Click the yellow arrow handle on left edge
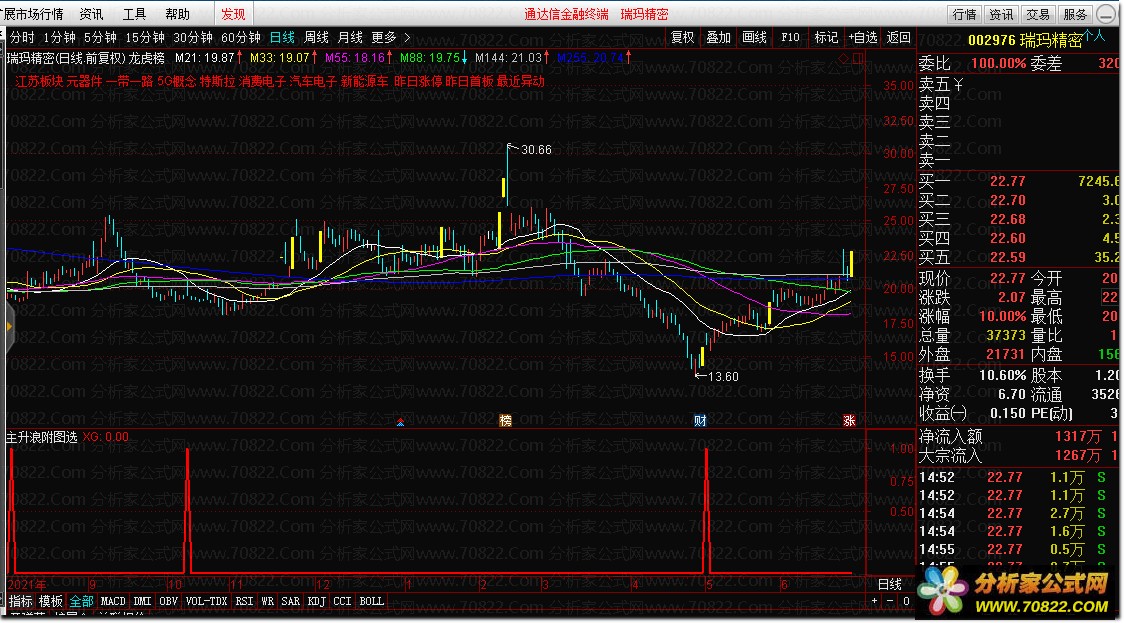The width and height of the screenshot is (1125, 623). tap(9, 327)
